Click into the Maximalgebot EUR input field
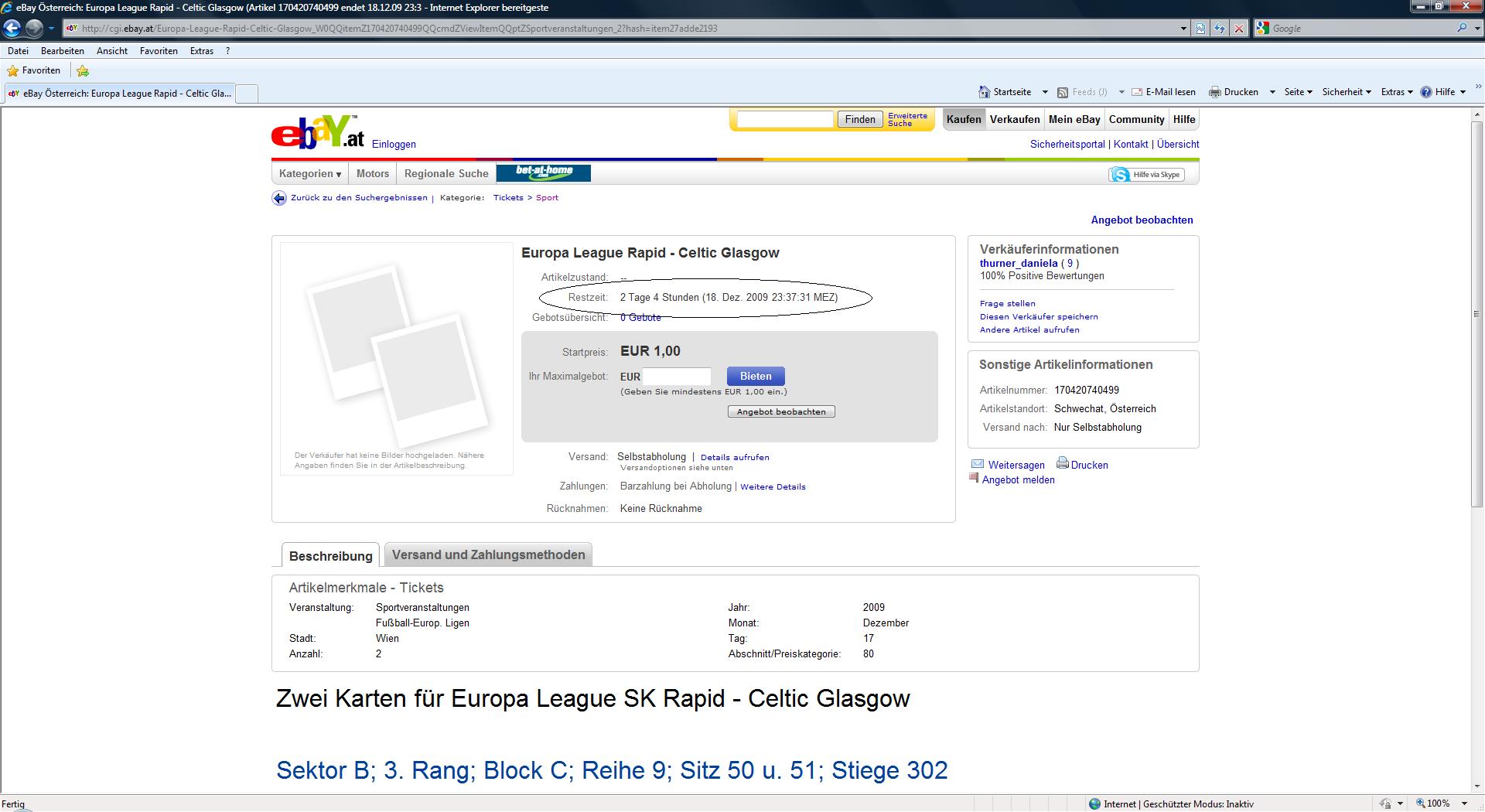 click(x=677, y=377)
